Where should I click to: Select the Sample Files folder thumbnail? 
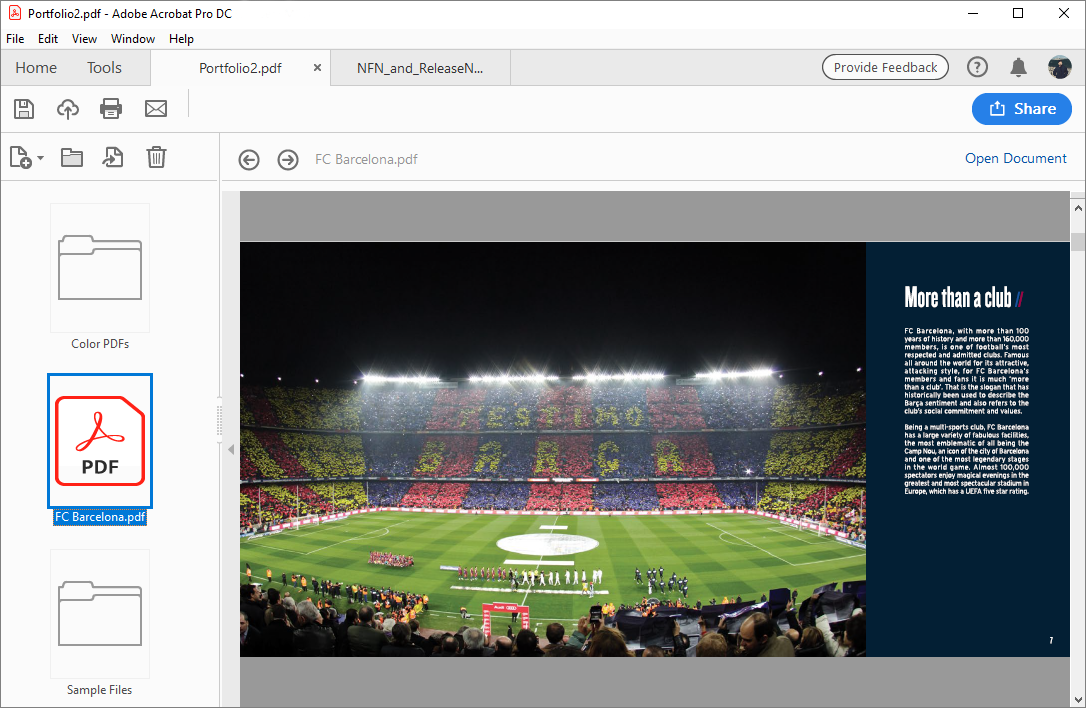click(99, 614)
